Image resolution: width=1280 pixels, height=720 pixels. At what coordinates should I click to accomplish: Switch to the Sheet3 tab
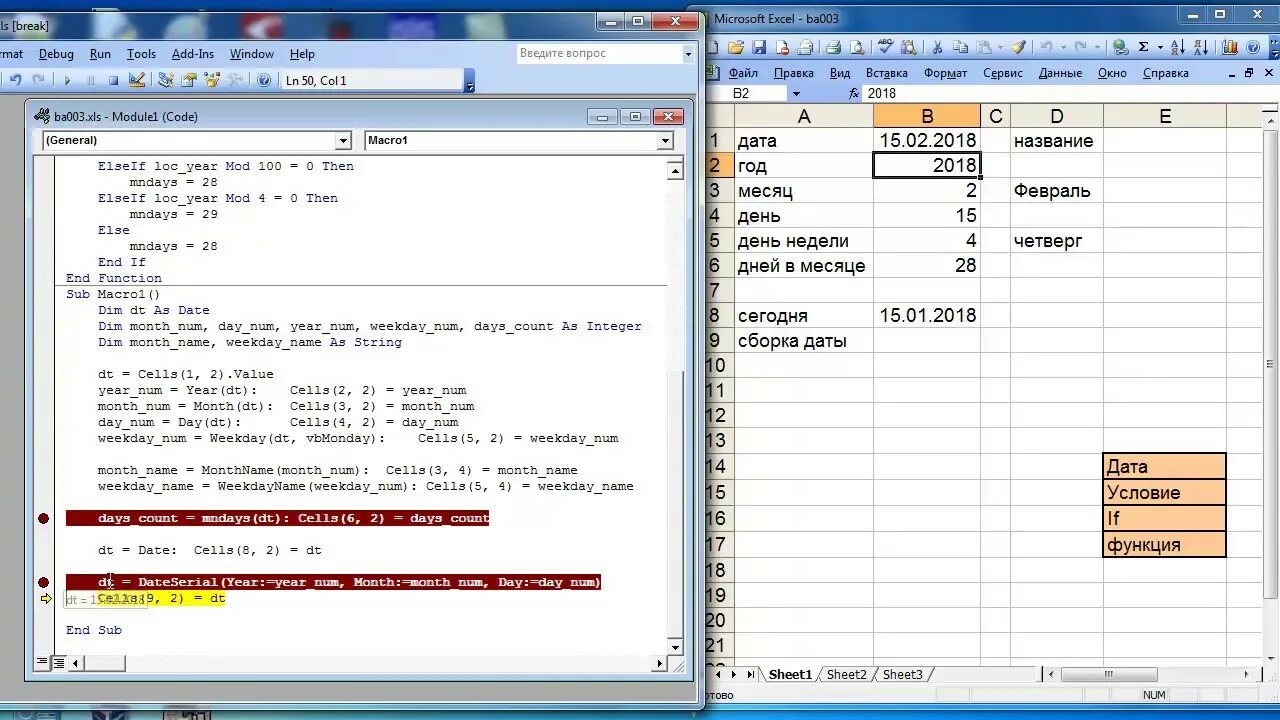pos(902,675)
